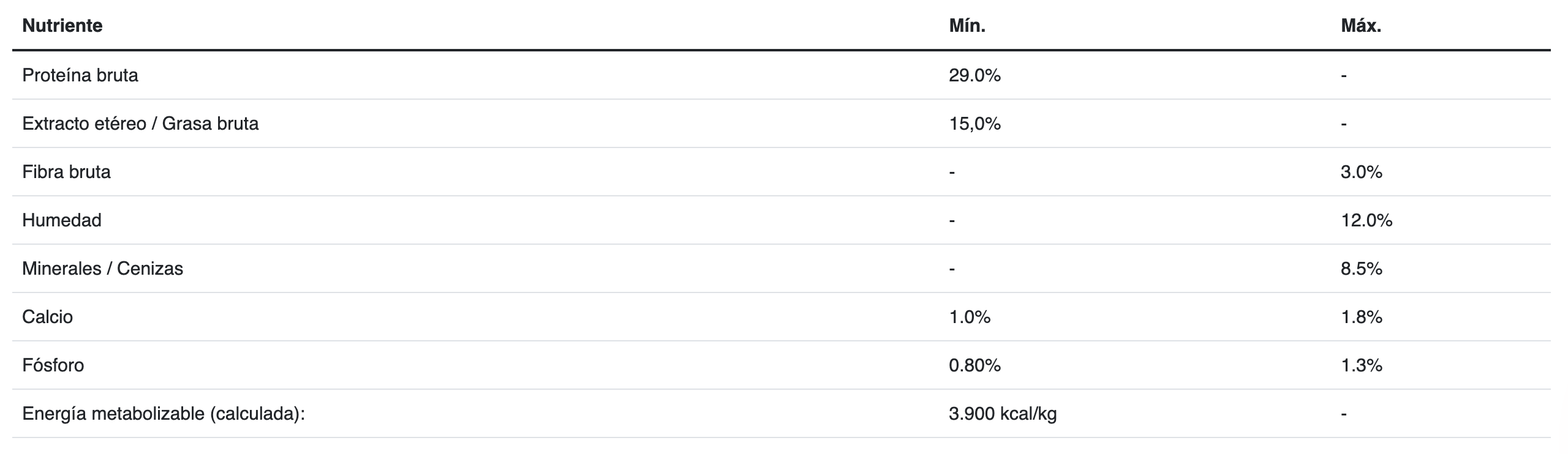Click the 29.0% minimum protein value
Image resolution: width=1568 pixels, height=454 pixels.
pos(974,75)
